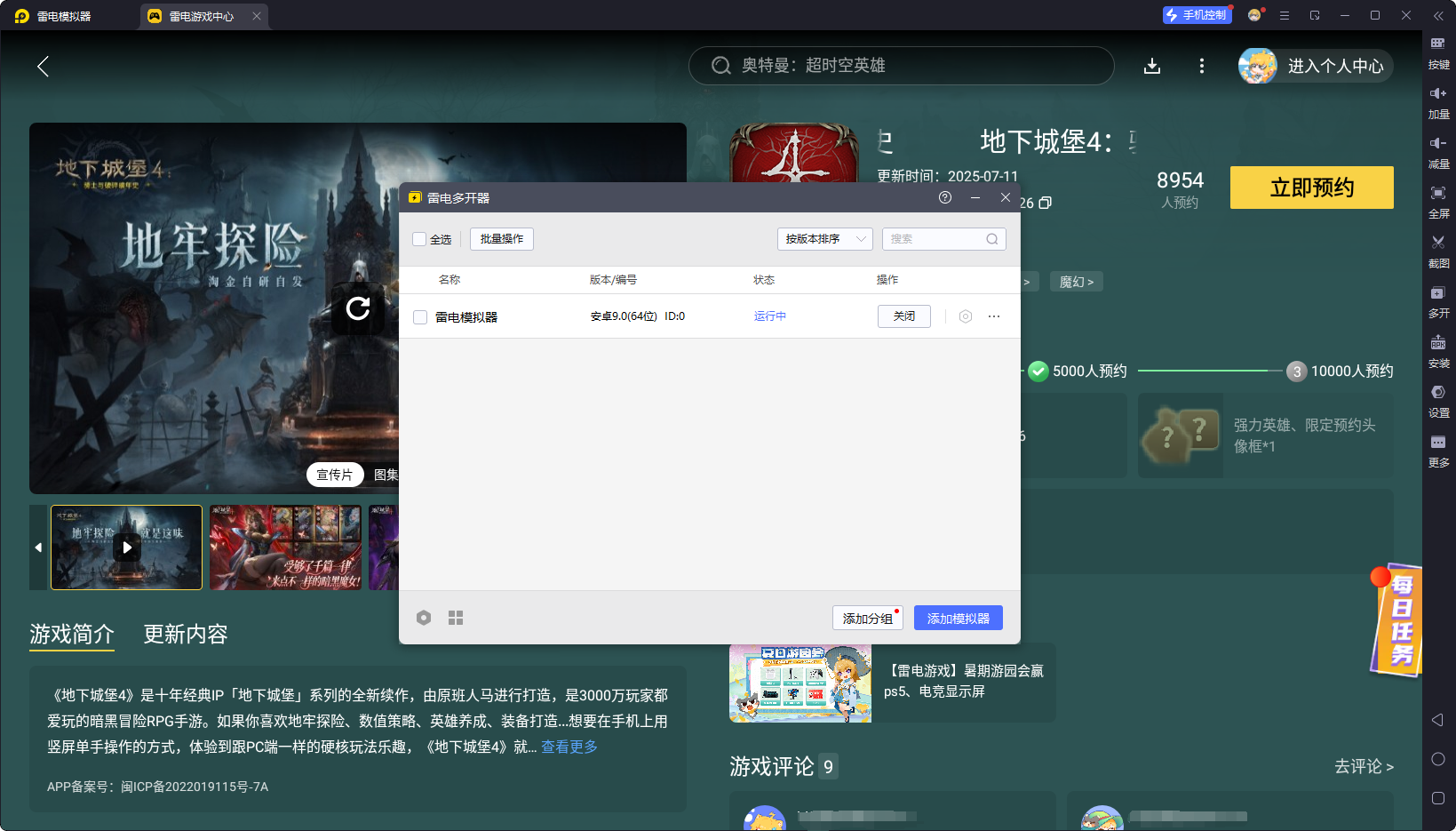The image size is (1456, 831).
Task: Click the 添加分组 button
Action: [x=868, y=618]
